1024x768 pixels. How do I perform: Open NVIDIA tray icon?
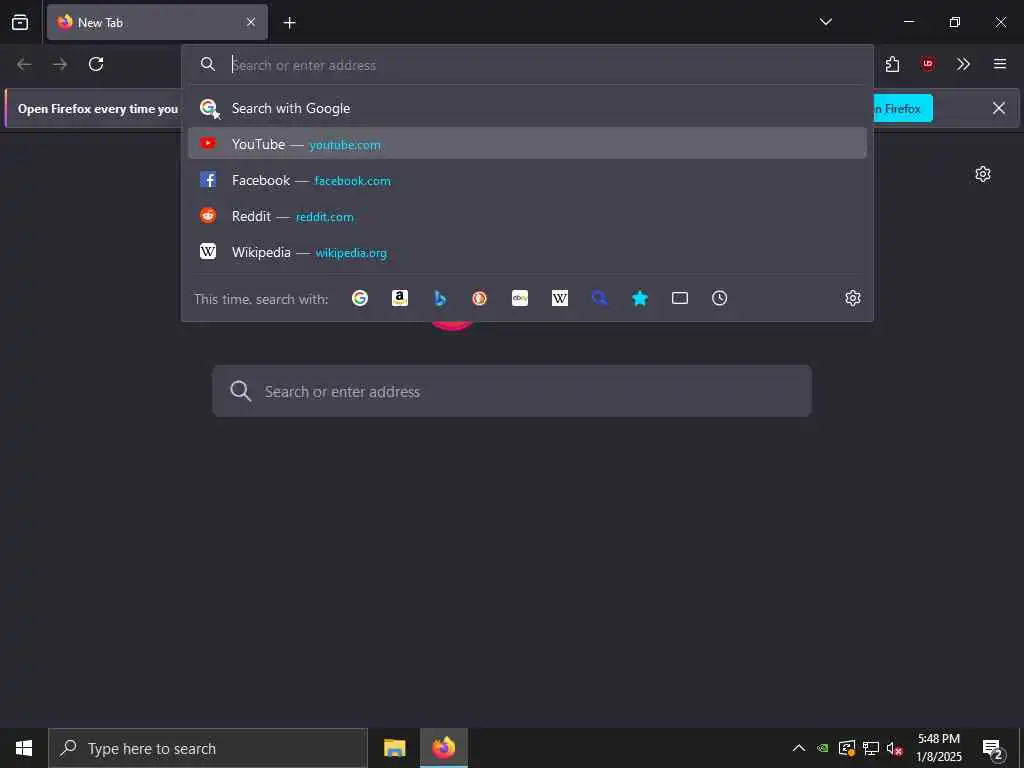[x=823, y=748]
